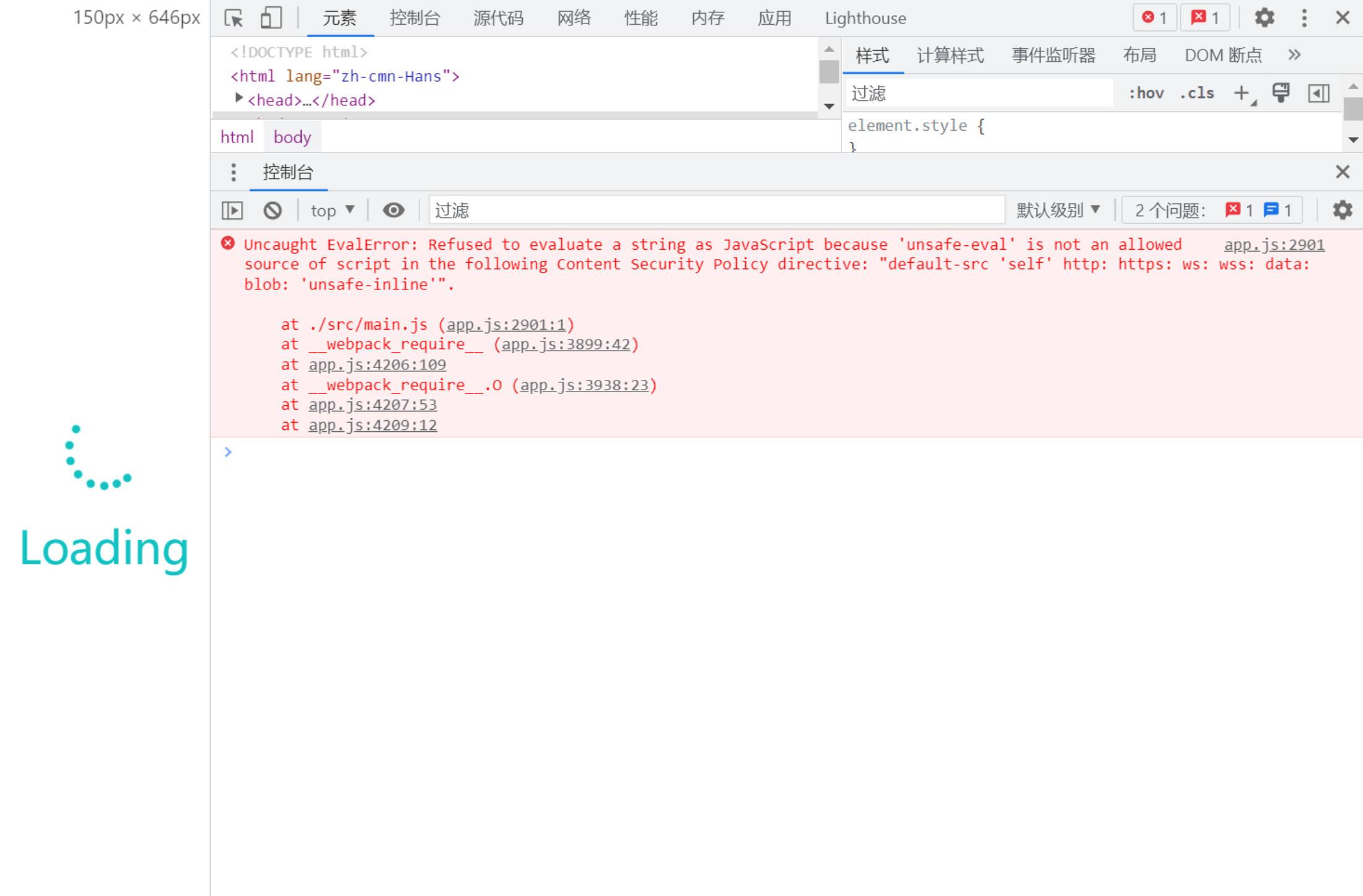Screen dimensions: 1363x896
Task: Click the console 过滤 filter input
Action: point(712,211)
